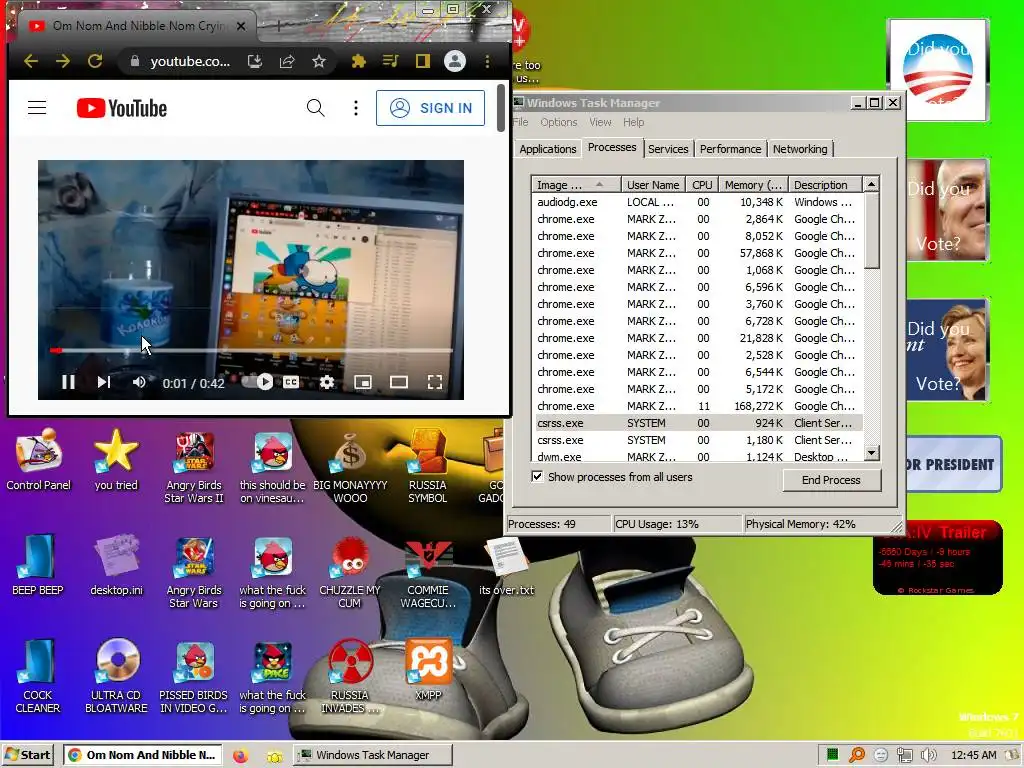Enable miniplayer mode

363,382
